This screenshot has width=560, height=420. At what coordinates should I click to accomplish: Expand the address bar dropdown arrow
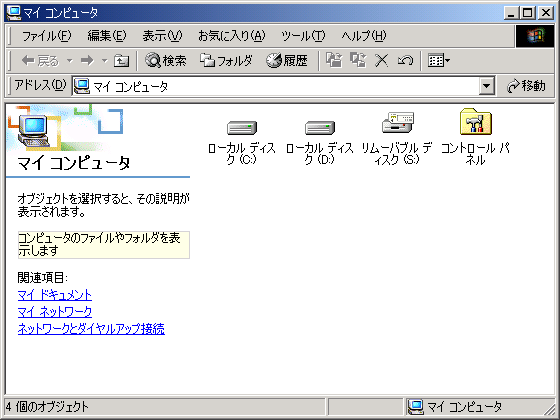pos(486,86)
